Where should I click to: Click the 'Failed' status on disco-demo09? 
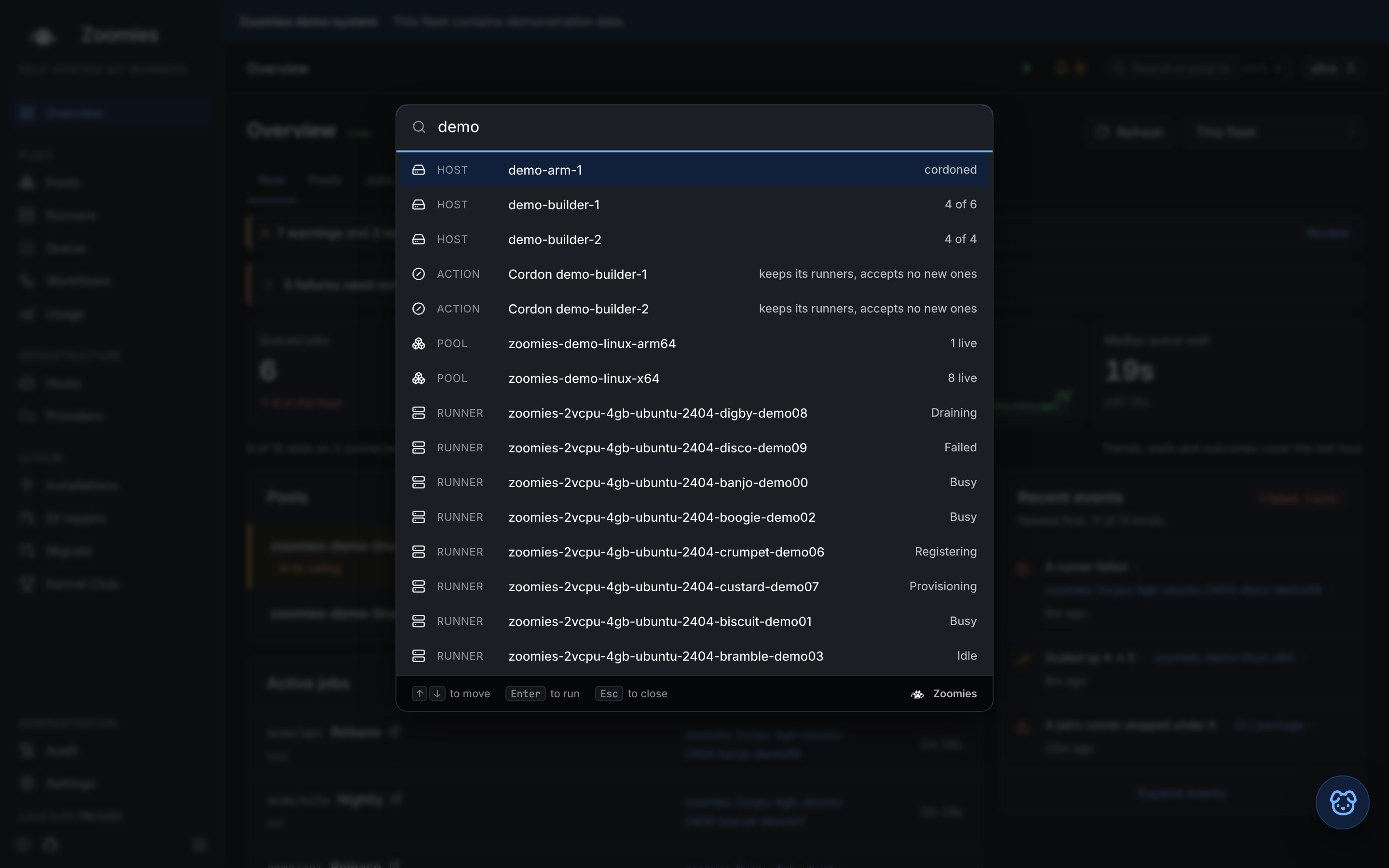point(960,447)
